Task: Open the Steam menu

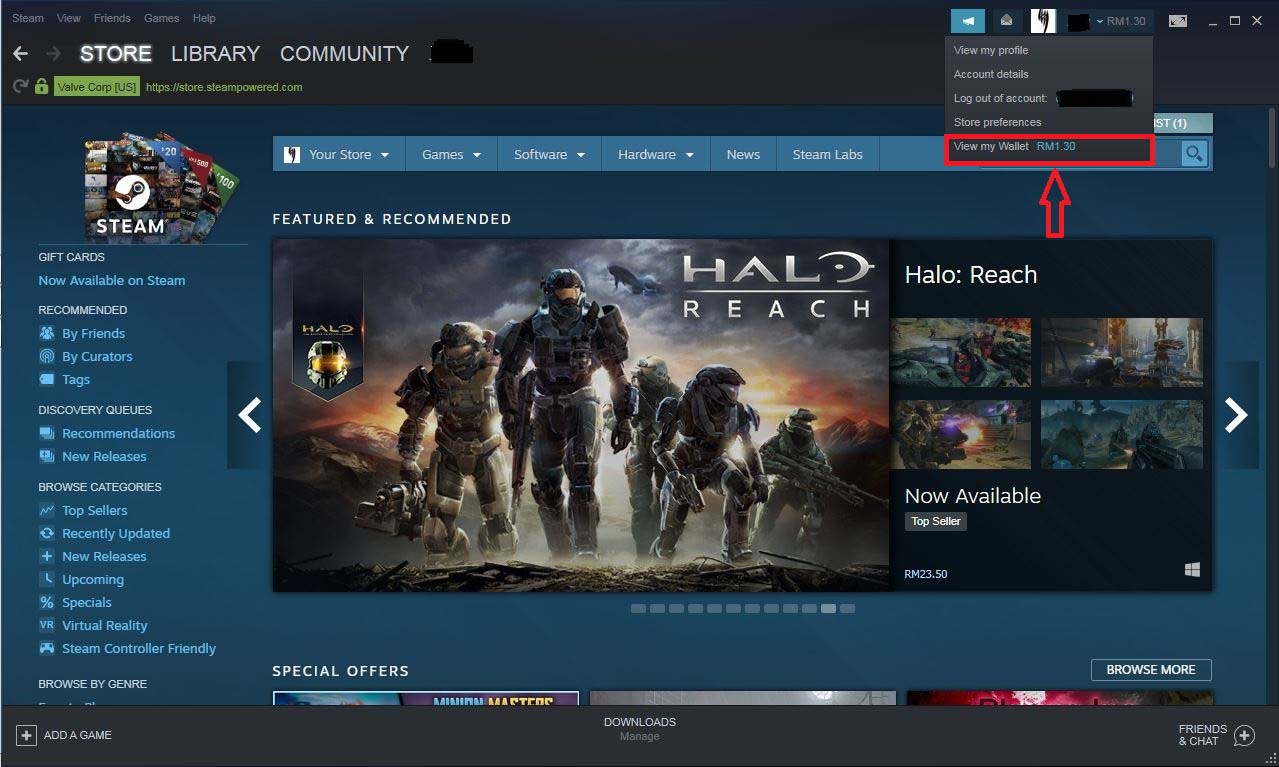Action: tap(28, 18)
